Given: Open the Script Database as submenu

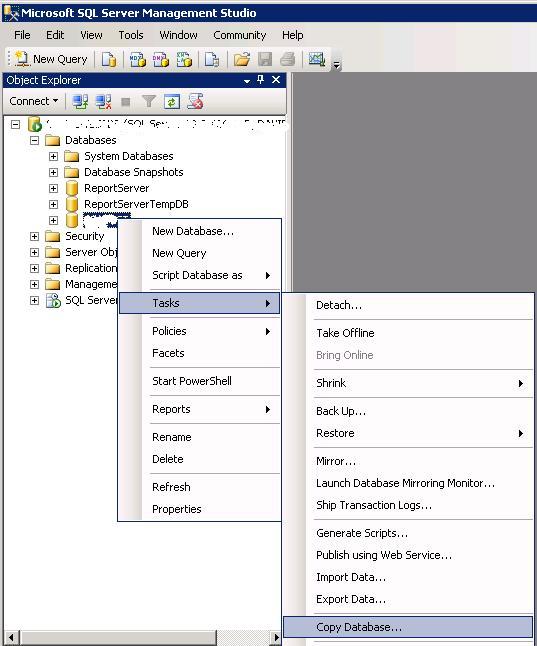Looking at the screenshot, I should [x=200, y=275].
